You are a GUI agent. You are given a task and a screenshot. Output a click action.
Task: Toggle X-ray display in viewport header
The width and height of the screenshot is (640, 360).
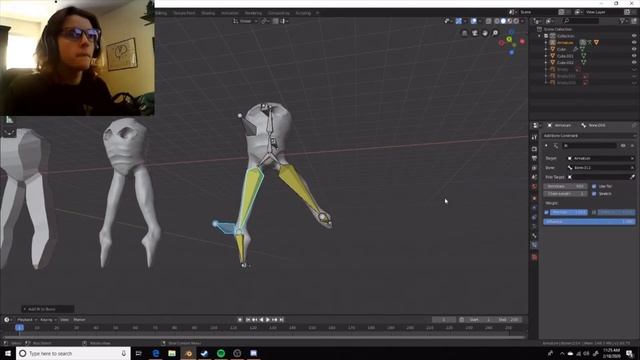click(x=489, y=21)
